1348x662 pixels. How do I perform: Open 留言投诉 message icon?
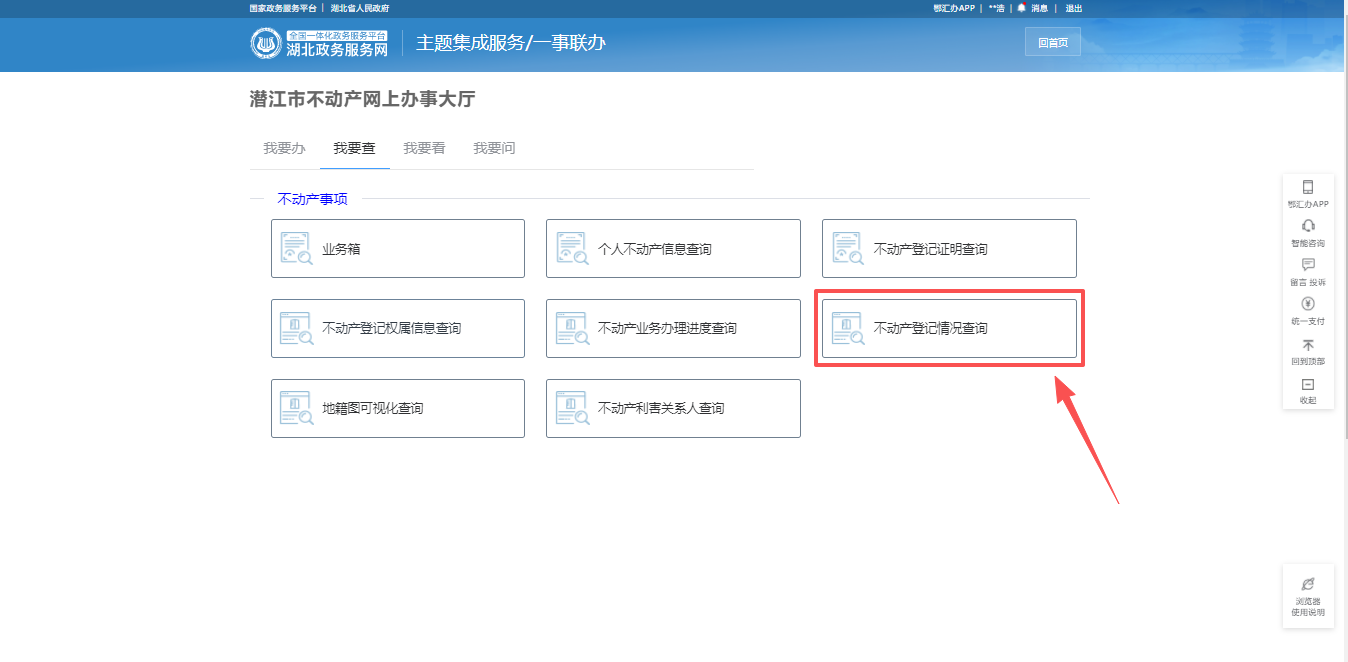1308,266
